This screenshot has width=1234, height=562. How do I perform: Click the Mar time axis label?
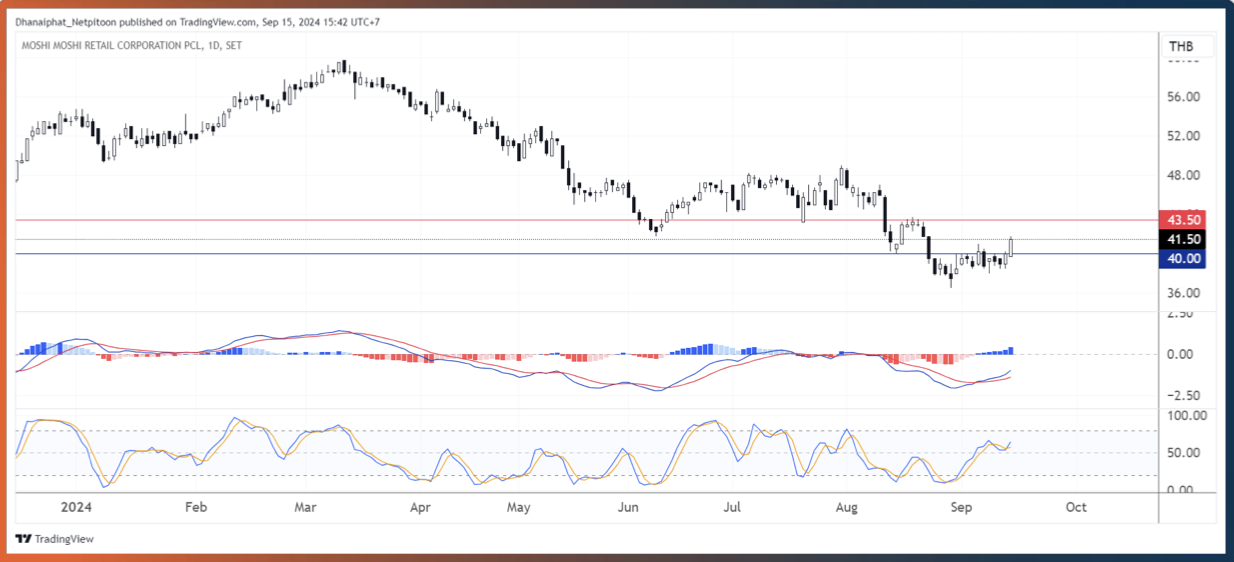click(x=304, y=507)
